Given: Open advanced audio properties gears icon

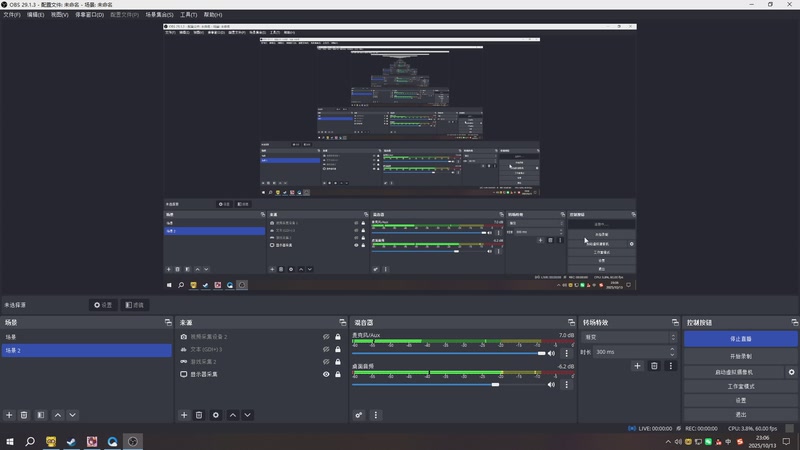Looking at the screenshot, I should [359, 415].
